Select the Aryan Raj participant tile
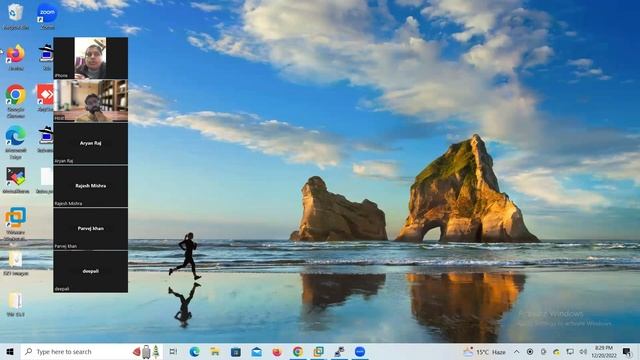Screen dimensions: 640x360 point(91,144)
